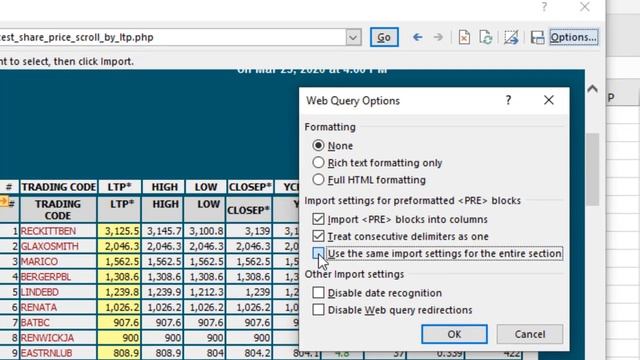Click the RECKITTBEN trading code link
This screenshot has width=640, height=360.
pos(48,231)
